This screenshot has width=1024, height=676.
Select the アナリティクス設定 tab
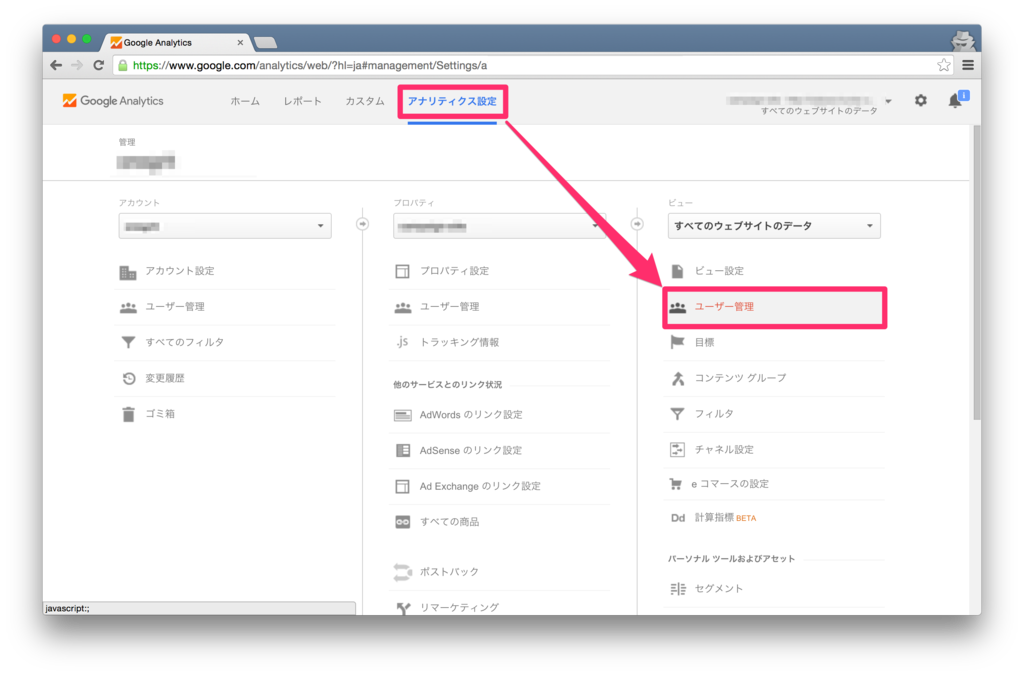[452, 101]
